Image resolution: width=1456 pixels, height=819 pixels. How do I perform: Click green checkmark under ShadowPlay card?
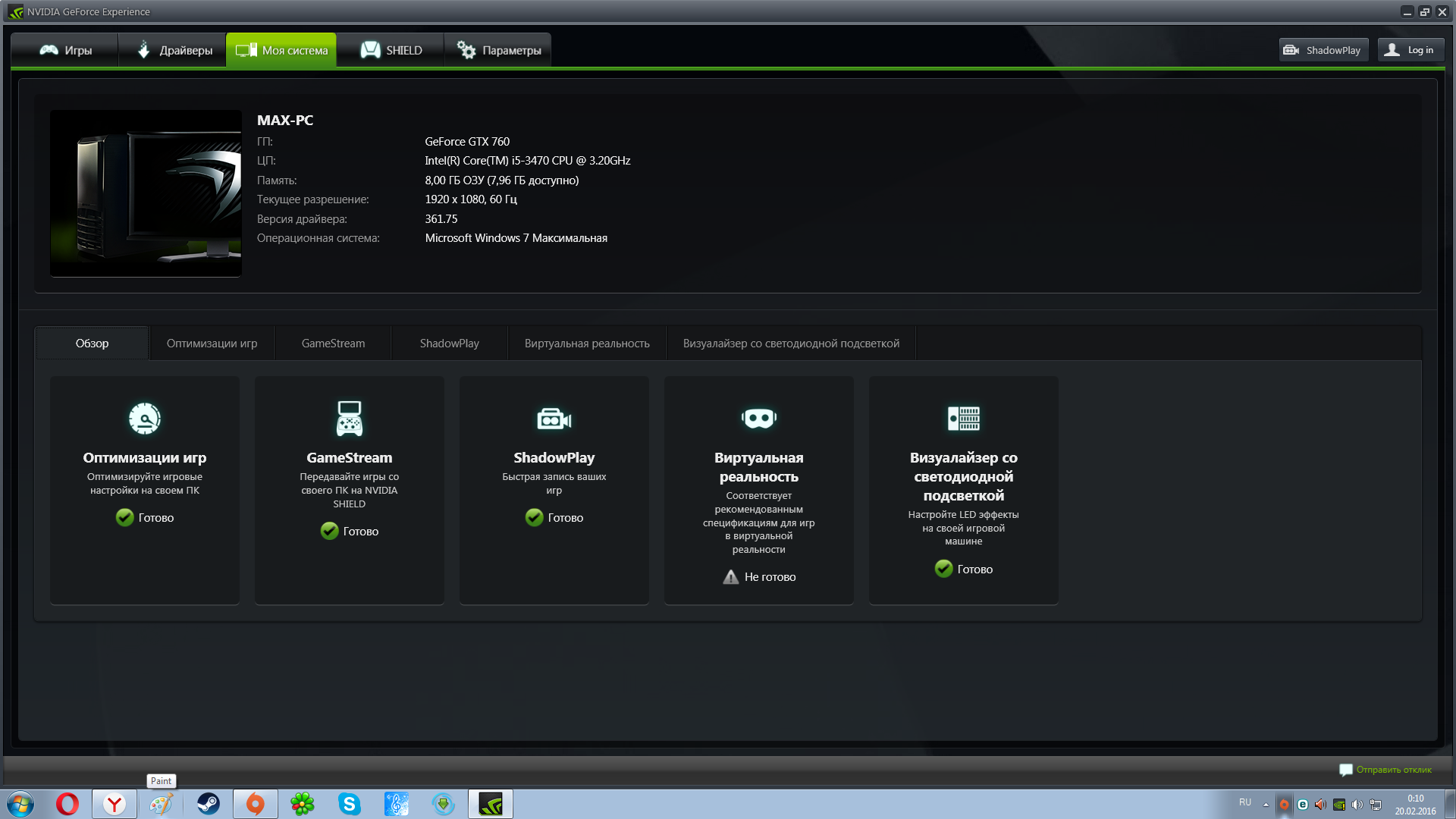coord(534,517)
